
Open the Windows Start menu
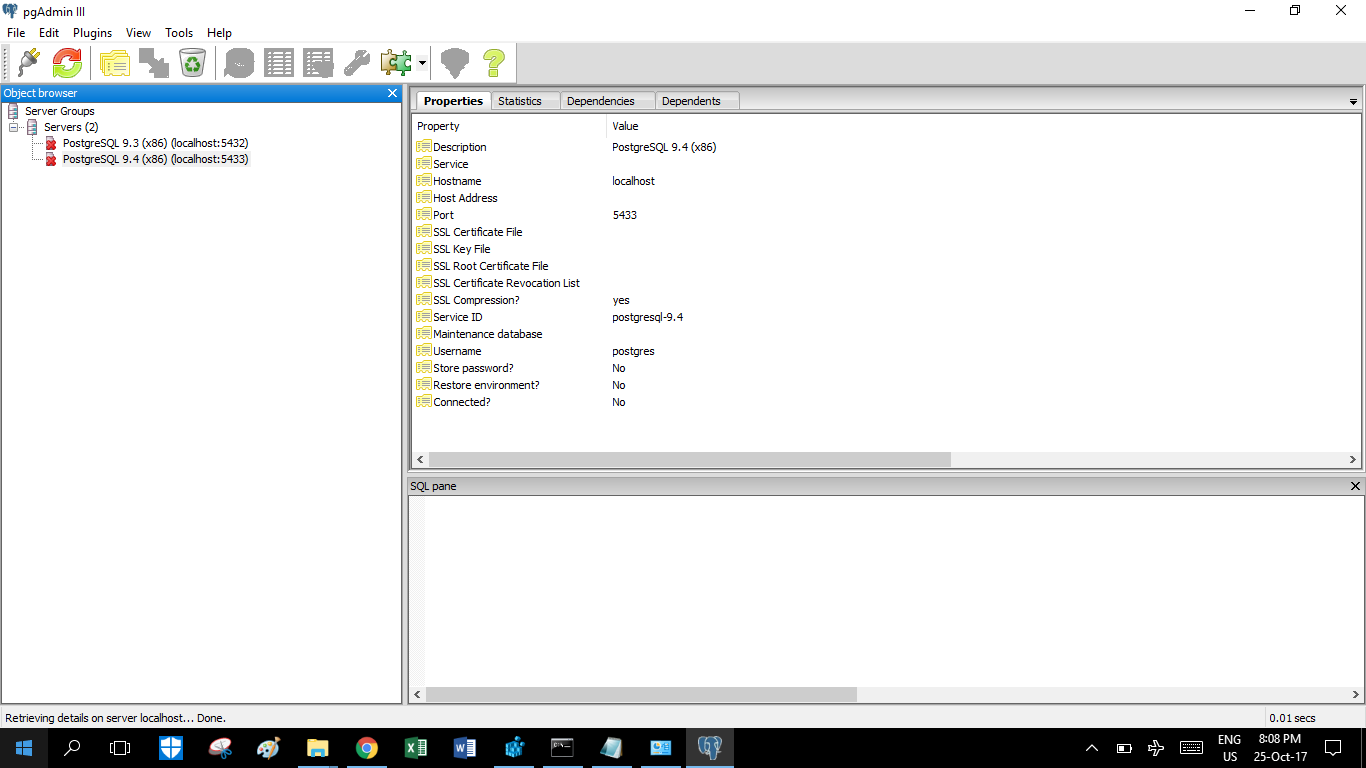pos(23,747)
